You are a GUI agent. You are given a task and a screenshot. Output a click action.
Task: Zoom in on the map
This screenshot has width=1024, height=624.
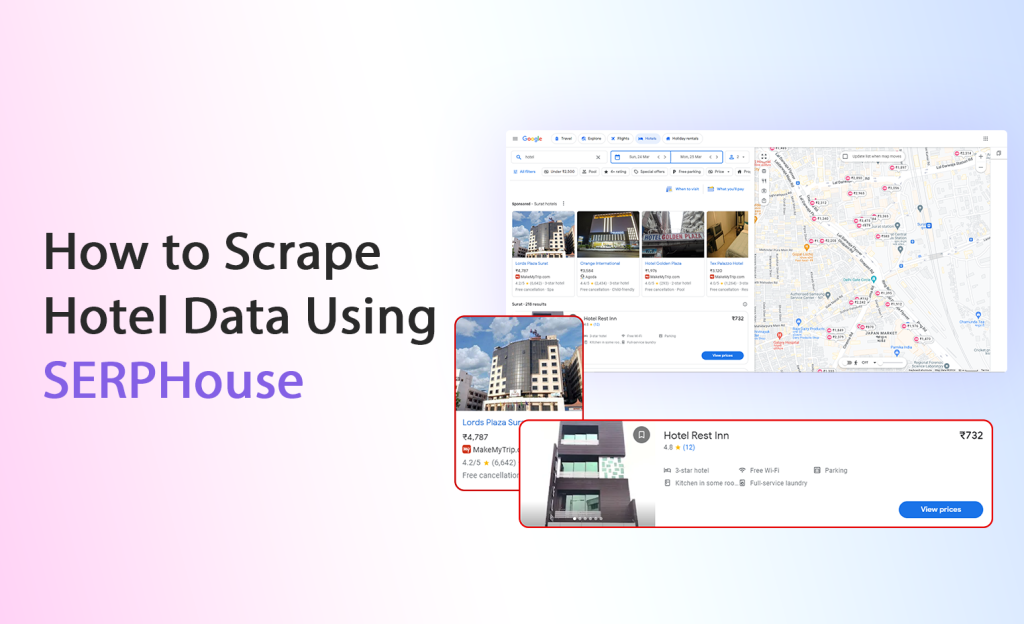(980, 157)
